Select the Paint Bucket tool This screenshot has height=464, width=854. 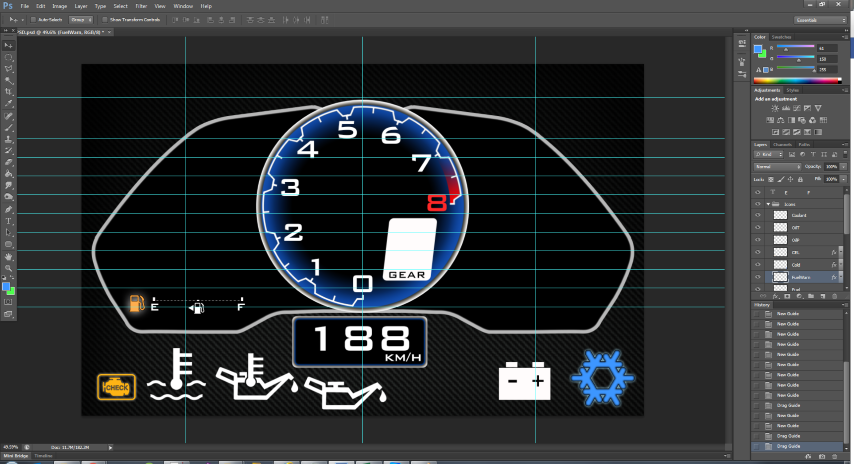pos(9,174)
